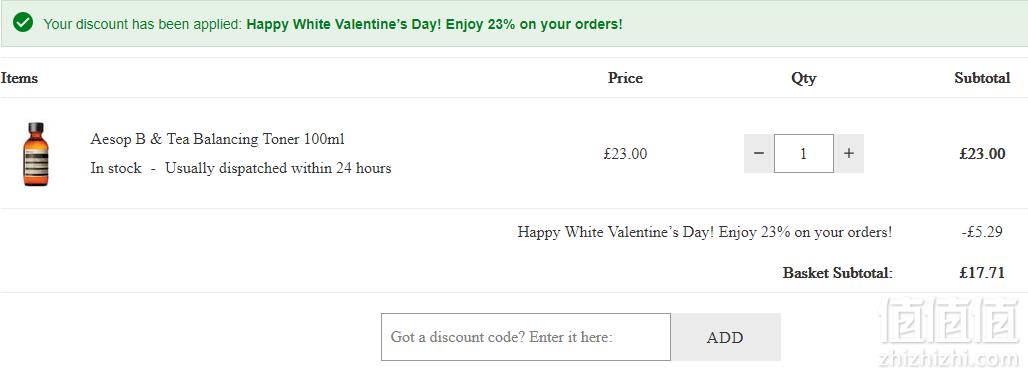Click the -£5.29 discount amount
This screenshot has width=1028, height=376.
point(981,232)
